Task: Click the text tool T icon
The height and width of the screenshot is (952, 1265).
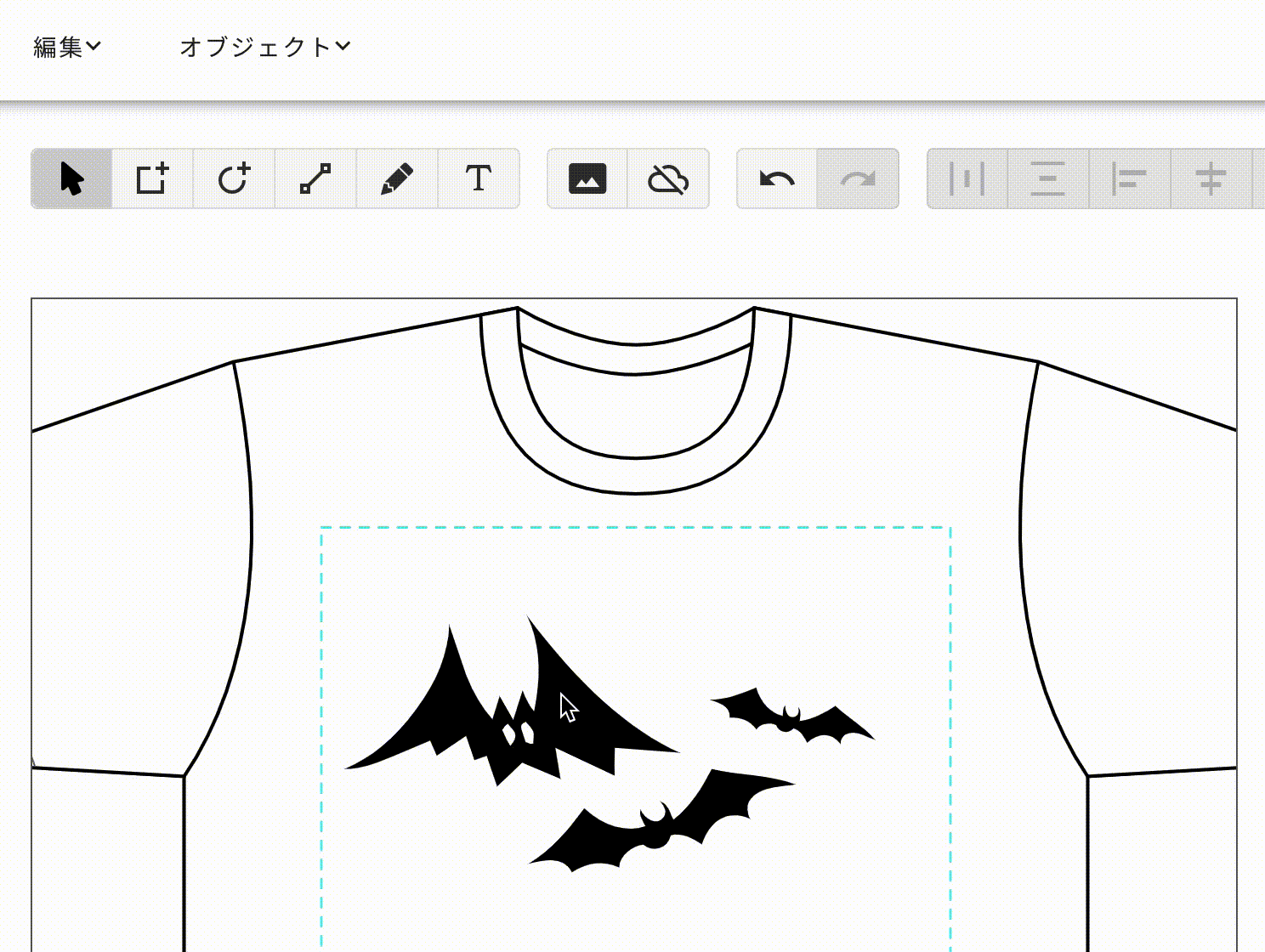Action: tap(479, 178)
